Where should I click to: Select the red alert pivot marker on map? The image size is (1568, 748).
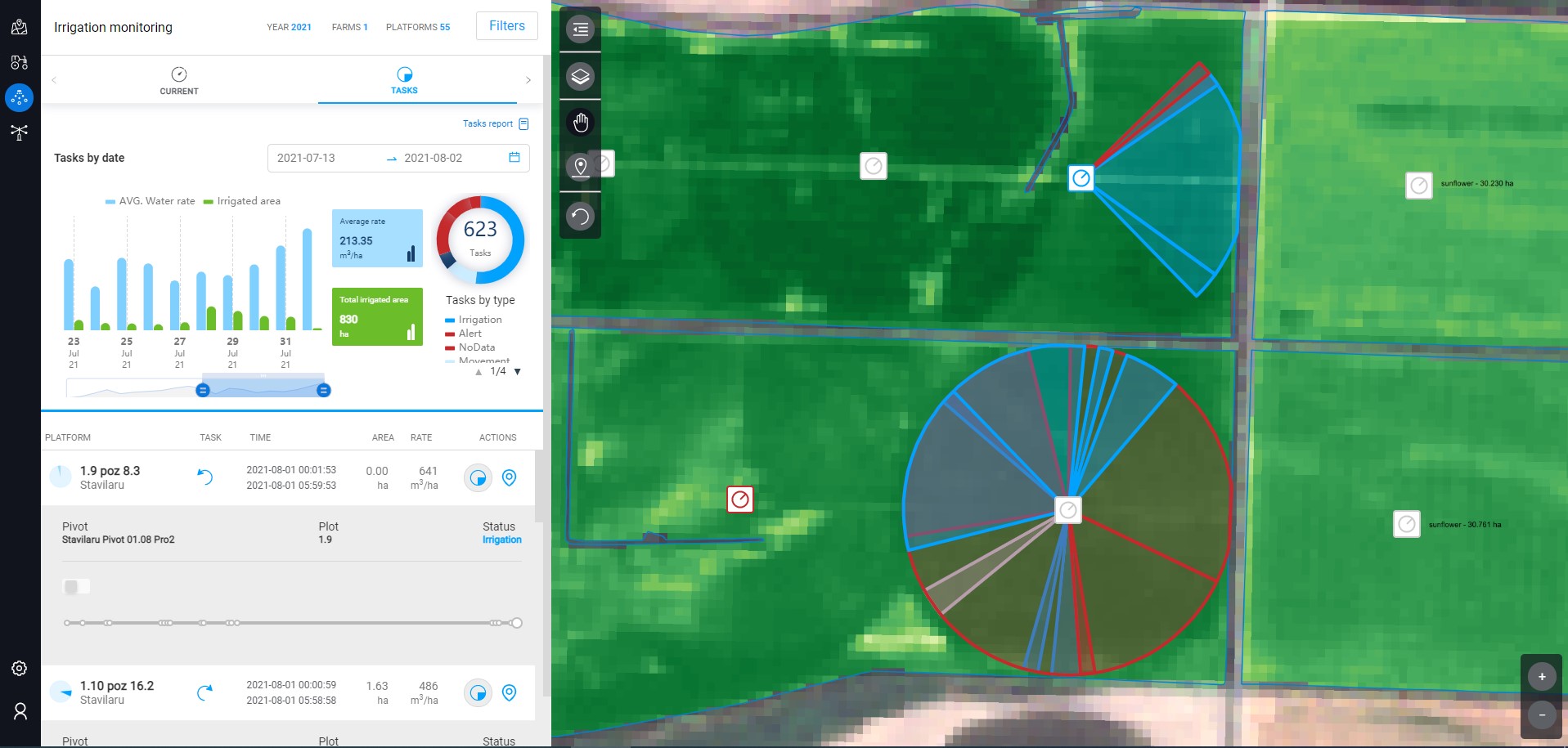tap(740, 499)
